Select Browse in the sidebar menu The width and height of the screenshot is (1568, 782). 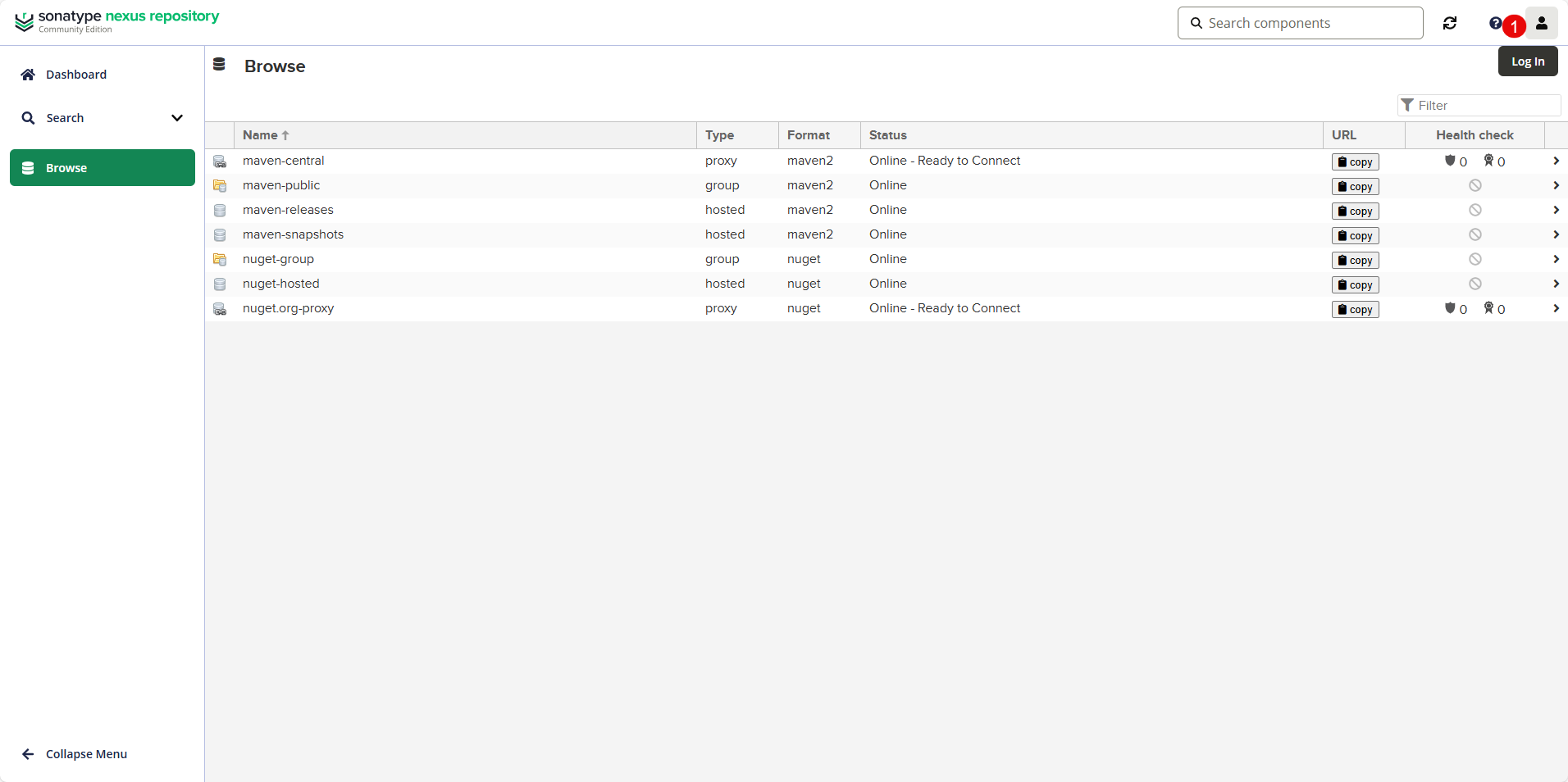[102, 168]
